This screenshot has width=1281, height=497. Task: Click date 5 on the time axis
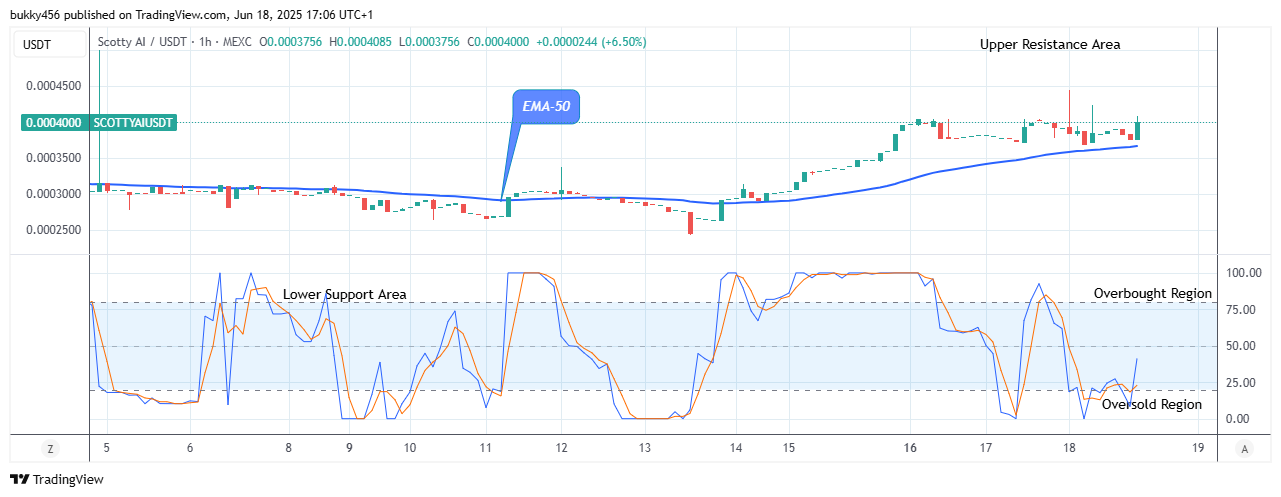point(107,449)
